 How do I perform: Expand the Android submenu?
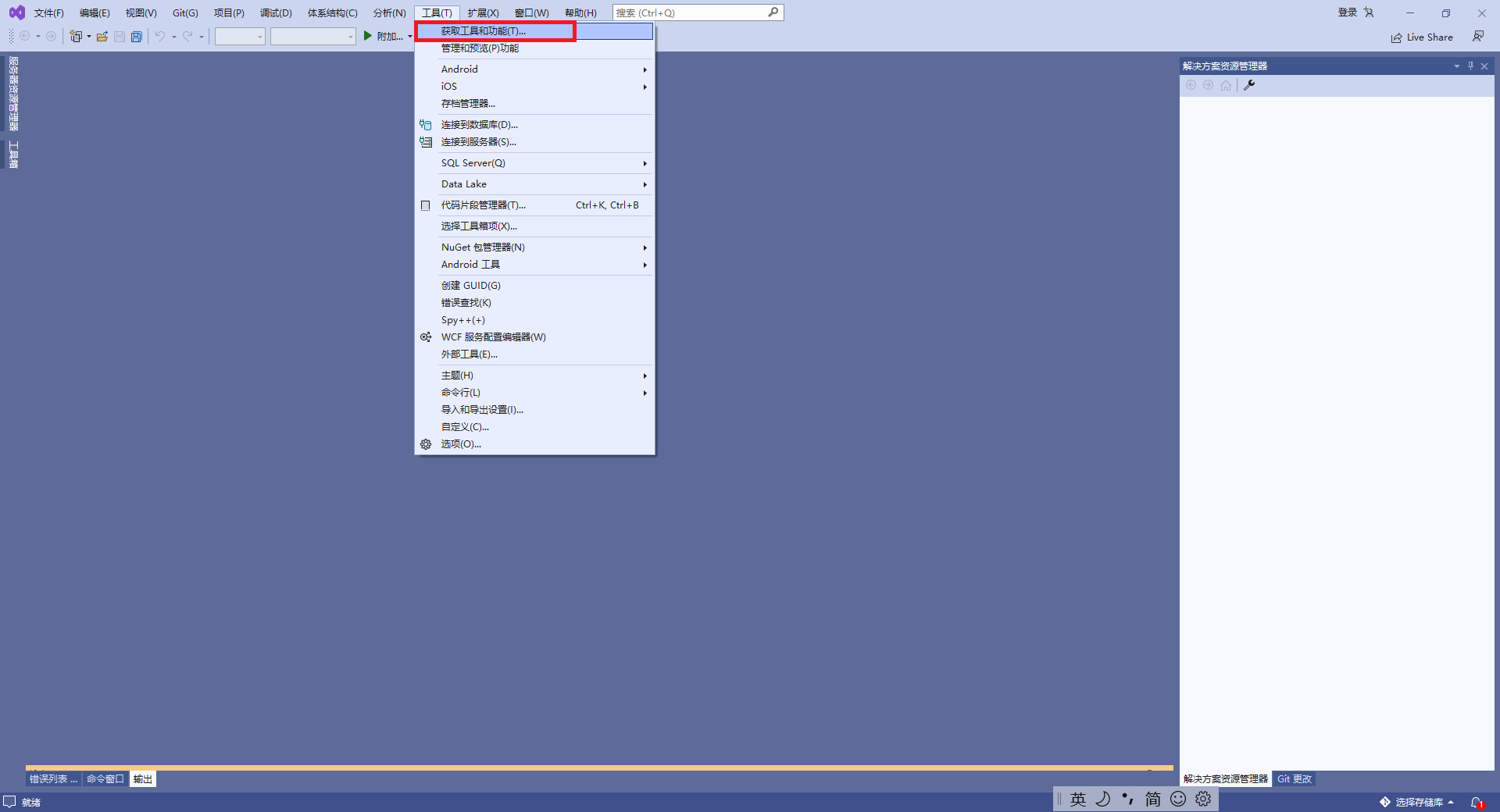coord(535,69)
